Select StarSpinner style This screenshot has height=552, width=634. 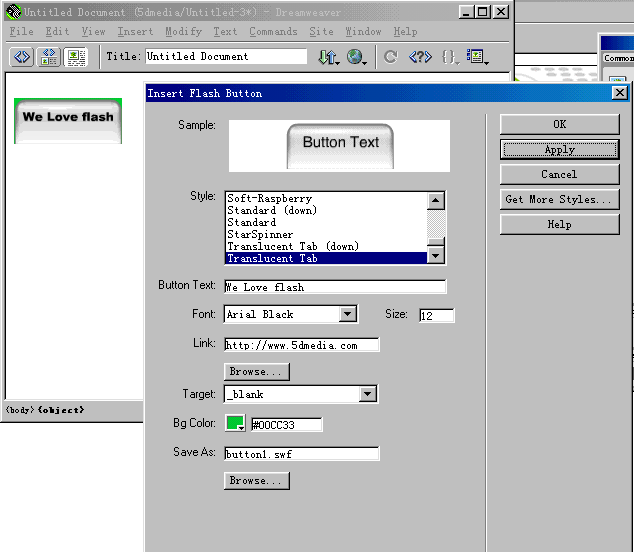[326, 235]
